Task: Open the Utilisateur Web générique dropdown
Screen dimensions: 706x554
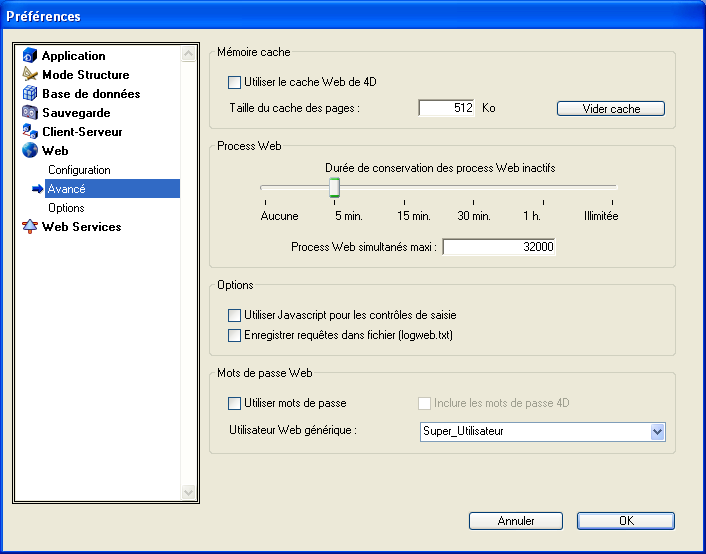Action: 657,432
